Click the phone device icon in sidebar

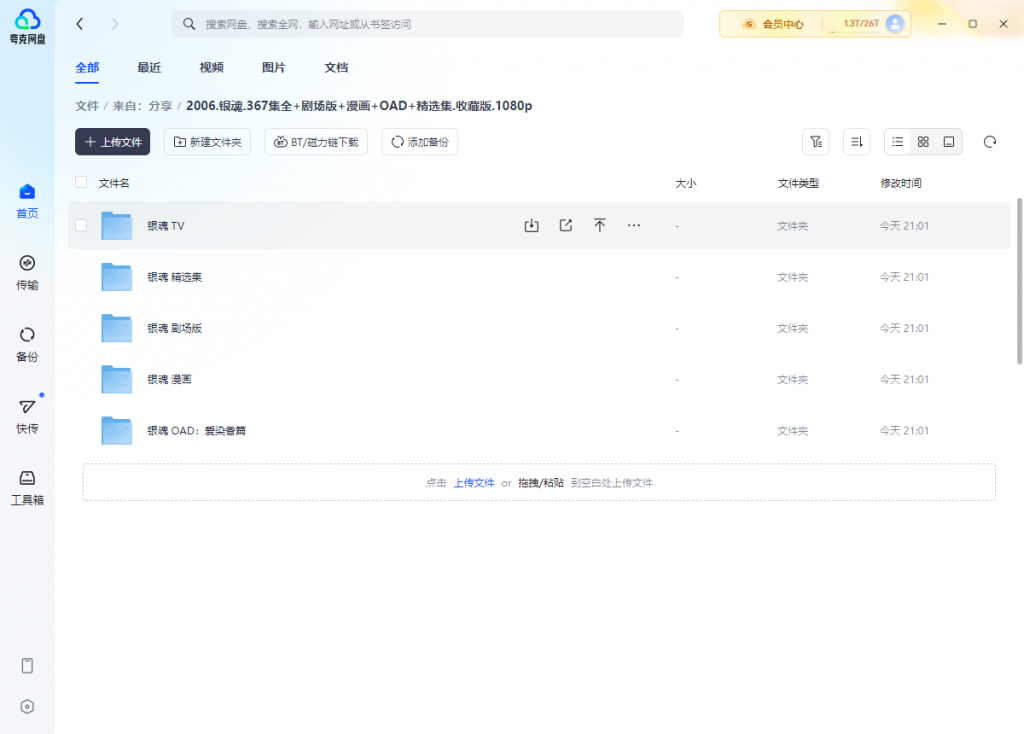click(27, 665)
